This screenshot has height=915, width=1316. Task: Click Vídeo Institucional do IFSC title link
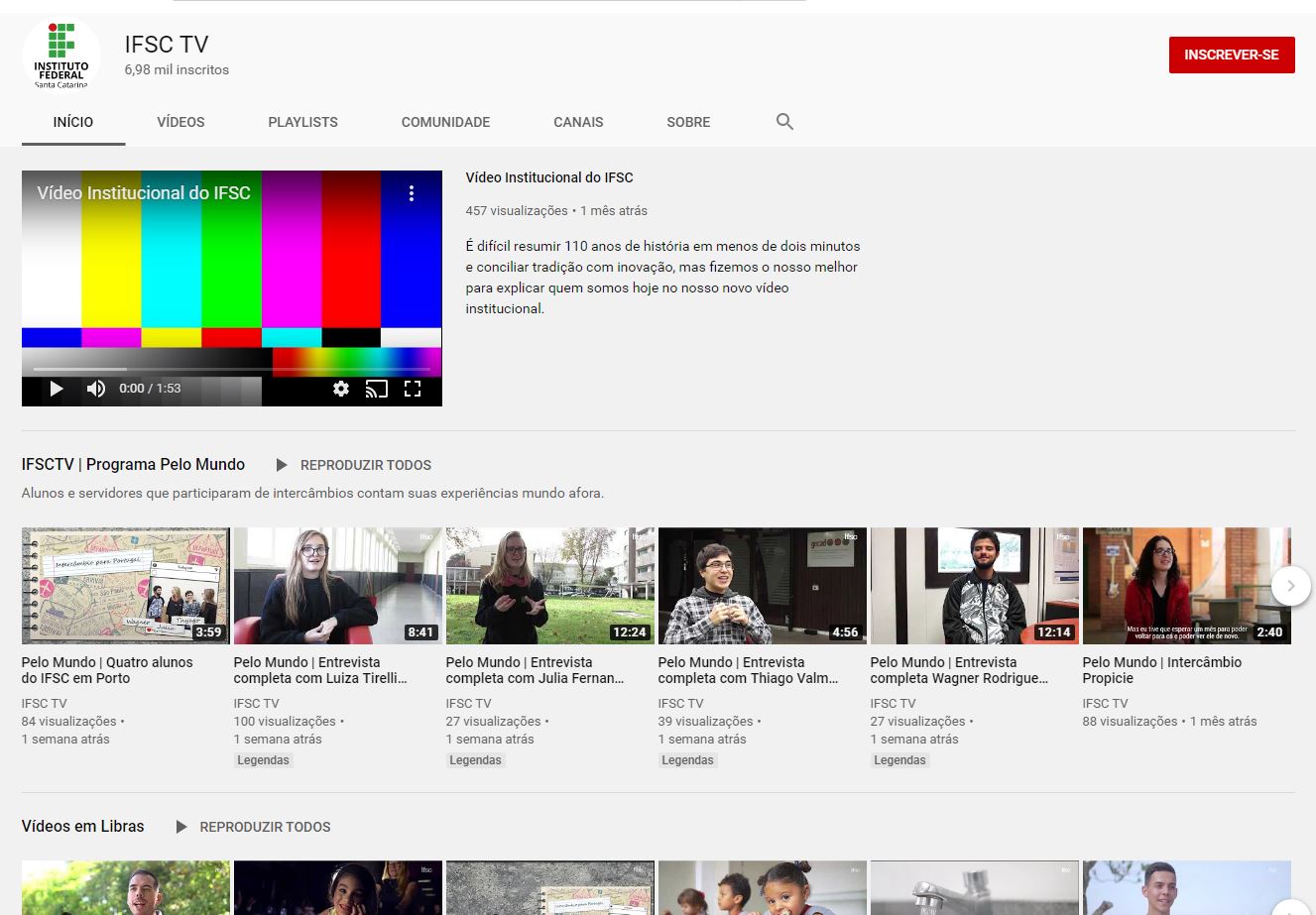[x=549, y=177]
